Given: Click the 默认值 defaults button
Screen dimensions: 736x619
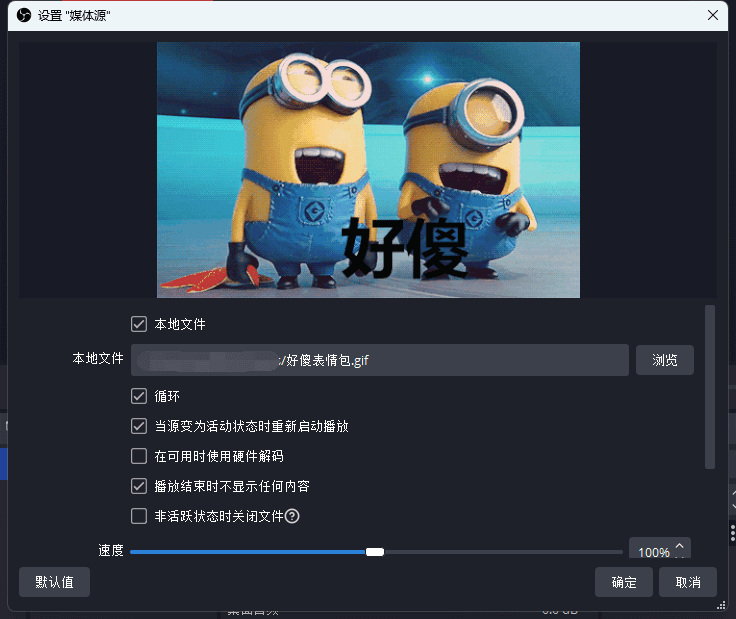Looking at the screenshot, I should click(x=54, y=582).
